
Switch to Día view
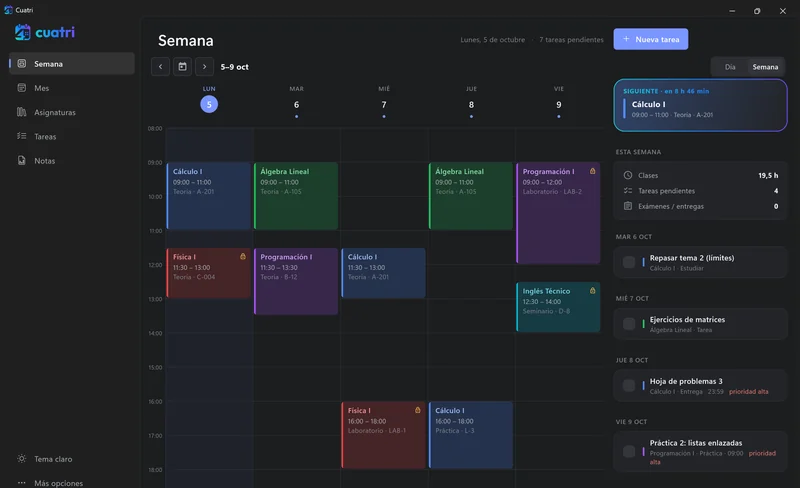point(730,67)
